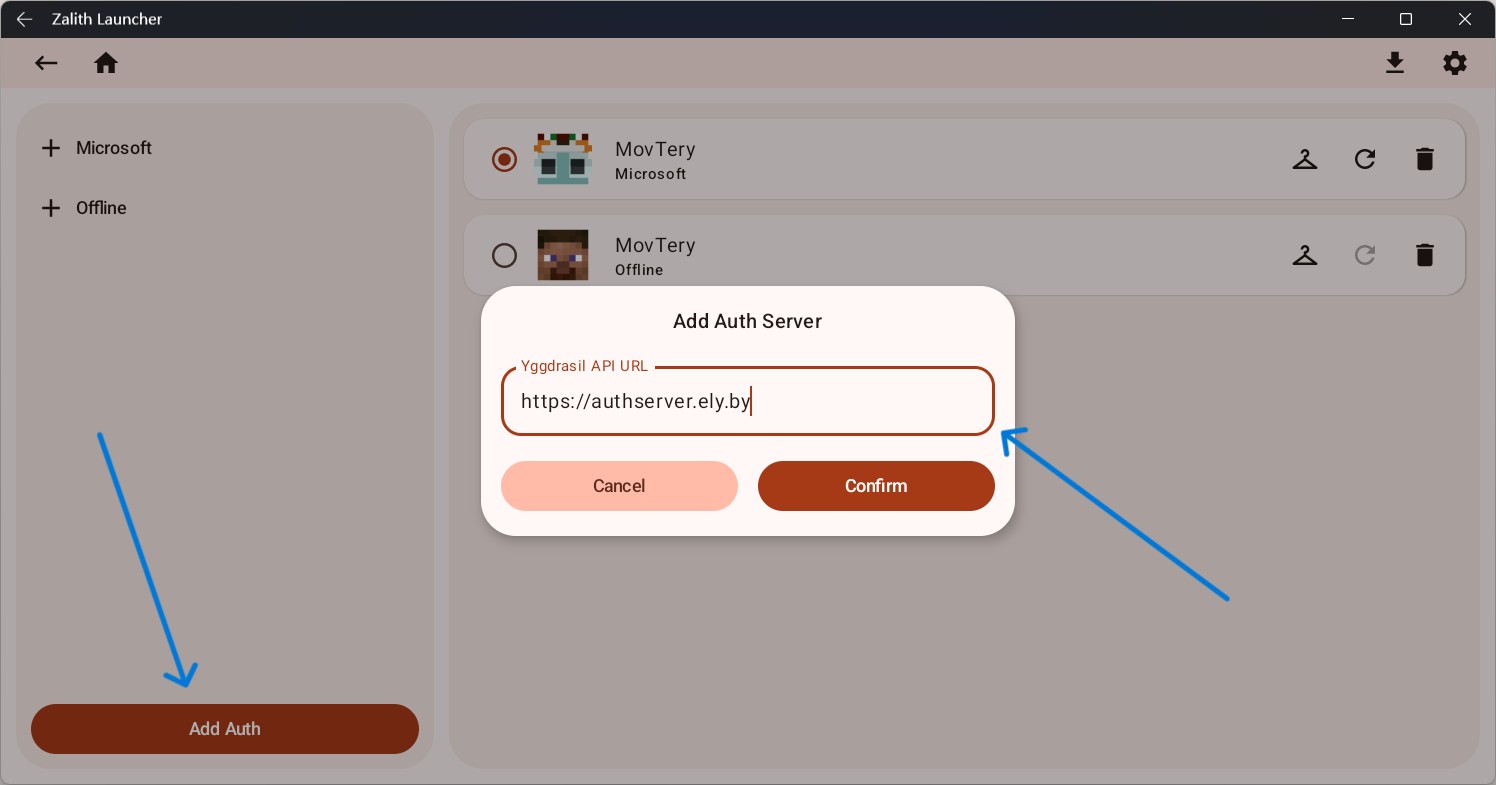
Task: Confirm adding the auth server
Action: [x=876, y=486]
